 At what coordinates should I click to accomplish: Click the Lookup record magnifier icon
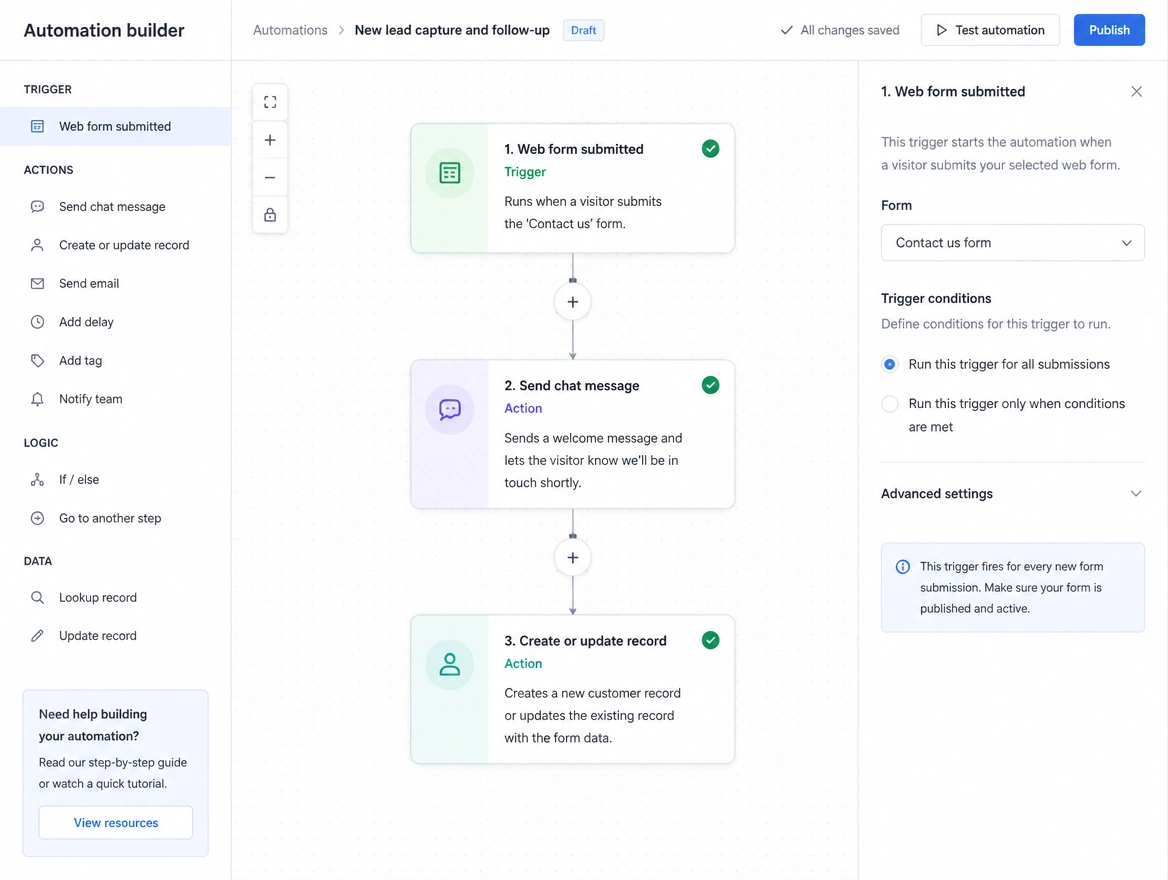point(37,598)
